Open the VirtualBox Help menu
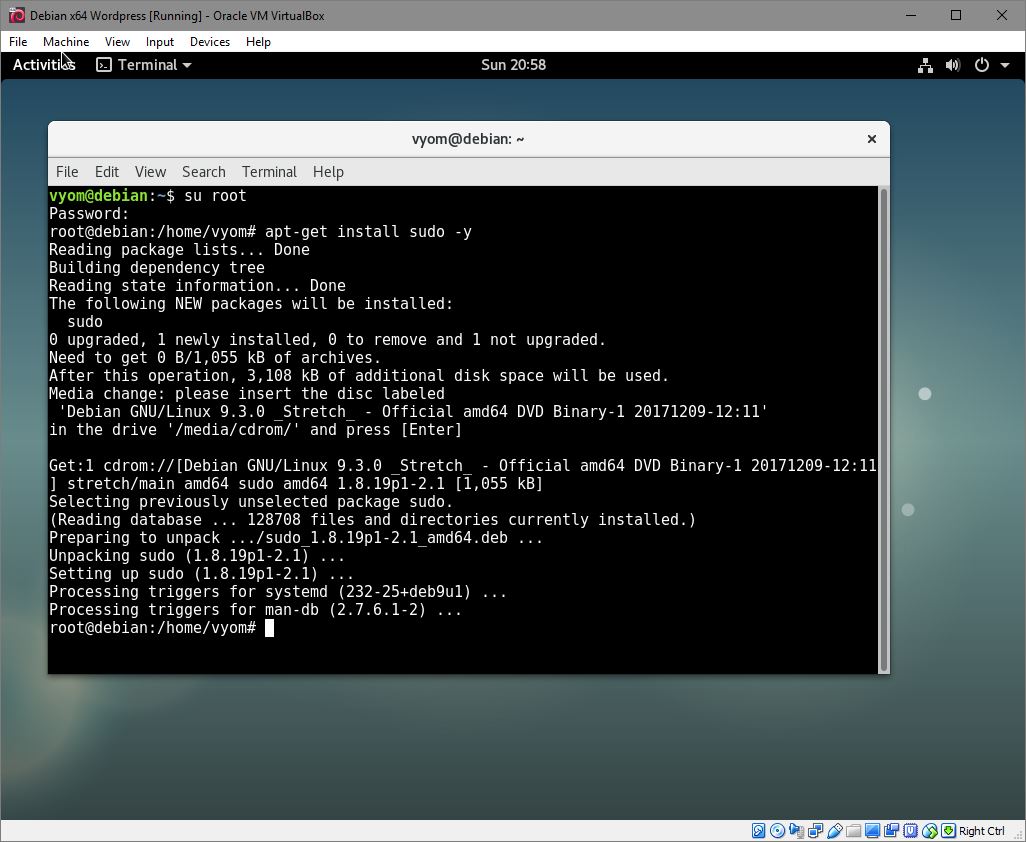The image size is (1026, 842). tap(258, 41)
